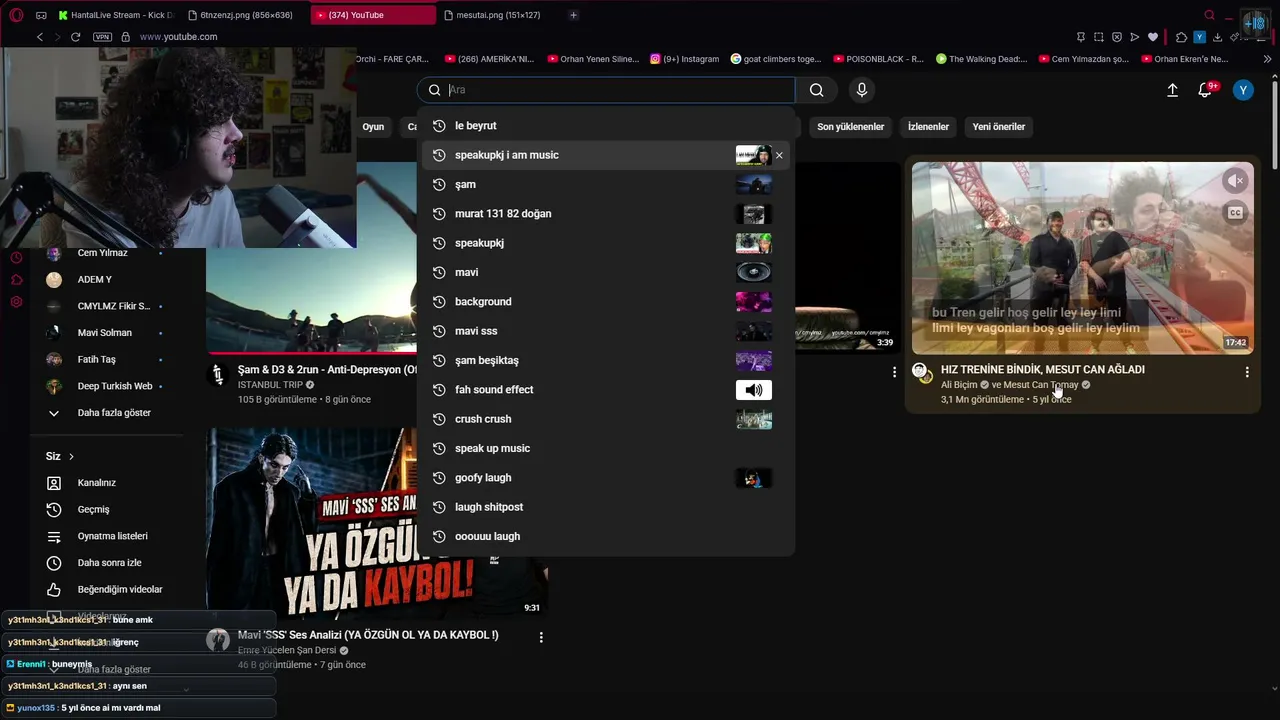The height and width of the screenshot is (720, 1280).
Task: Open 'Oynatma listeleri' playlists icon
Action: (x=54, y=536)
